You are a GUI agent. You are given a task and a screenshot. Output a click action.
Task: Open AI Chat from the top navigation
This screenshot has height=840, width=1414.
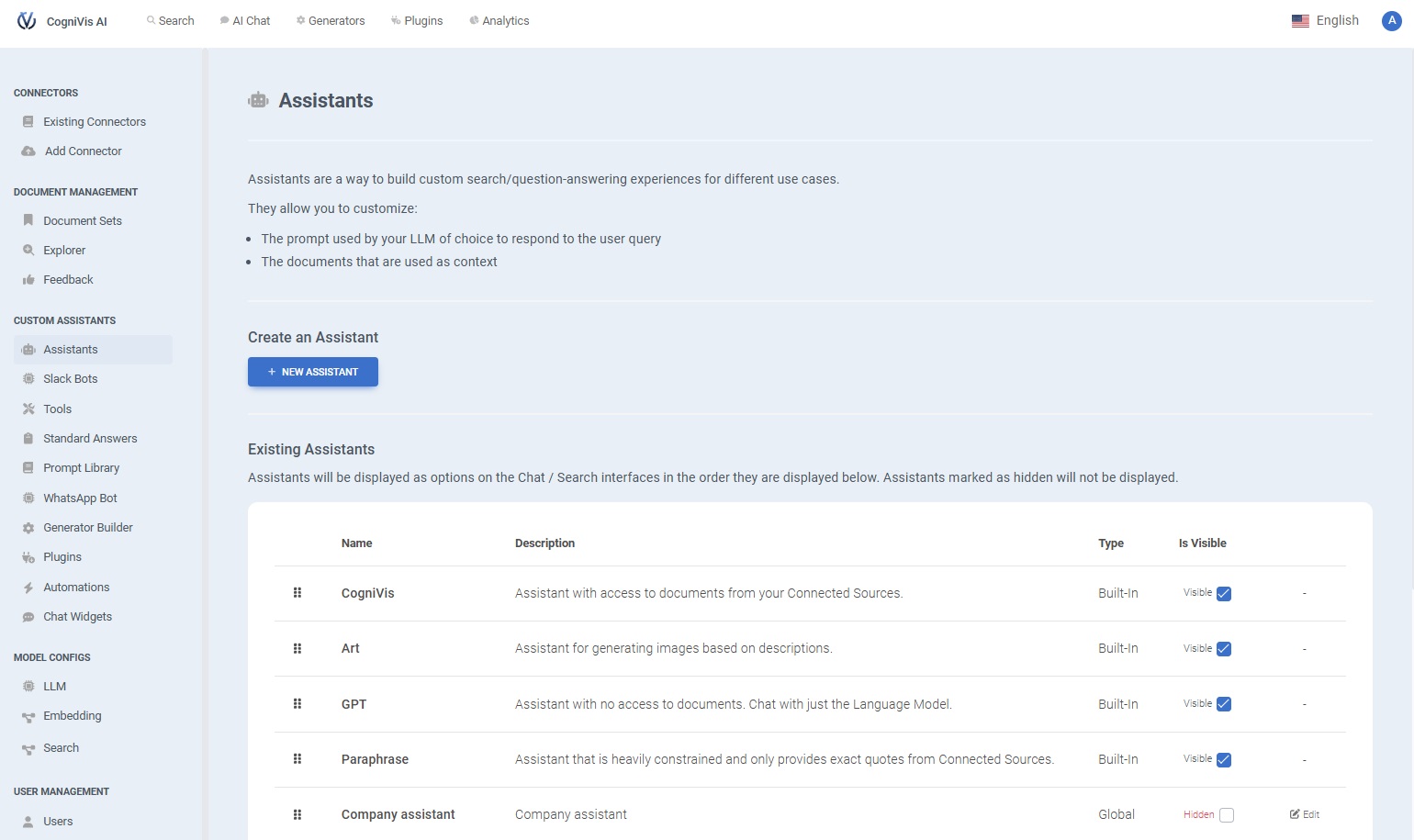245,21
